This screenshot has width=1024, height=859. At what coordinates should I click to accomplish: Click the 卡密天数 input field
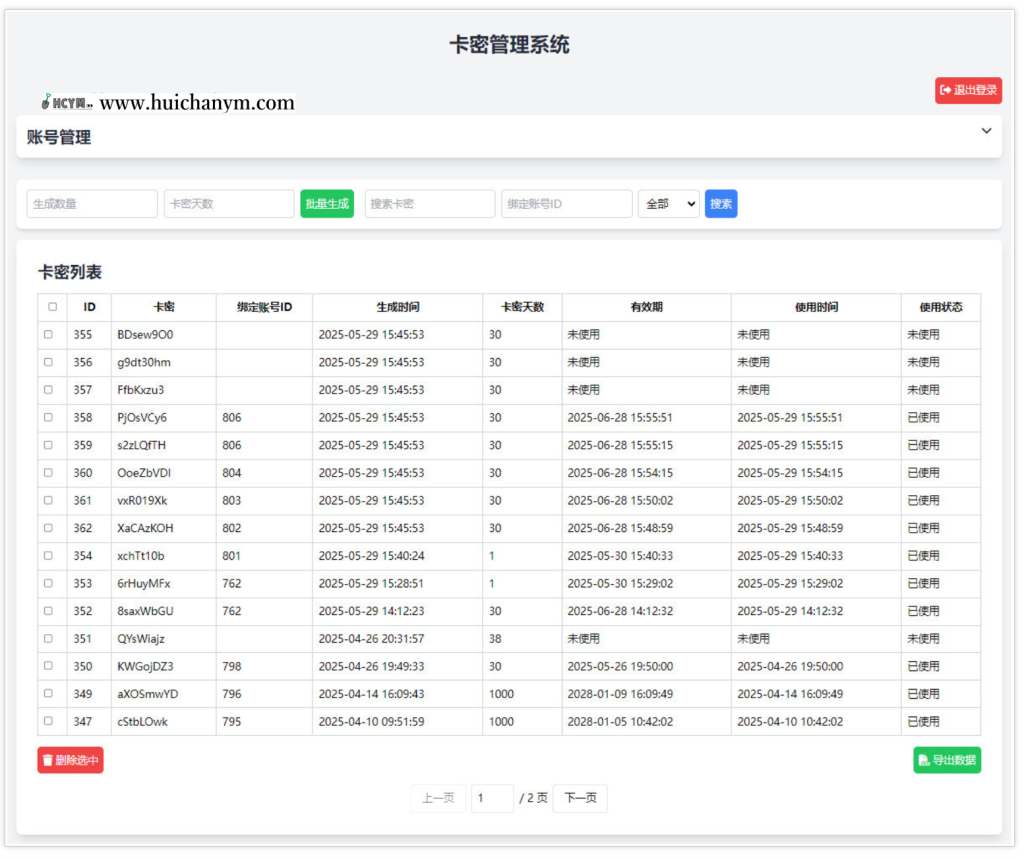228,203
